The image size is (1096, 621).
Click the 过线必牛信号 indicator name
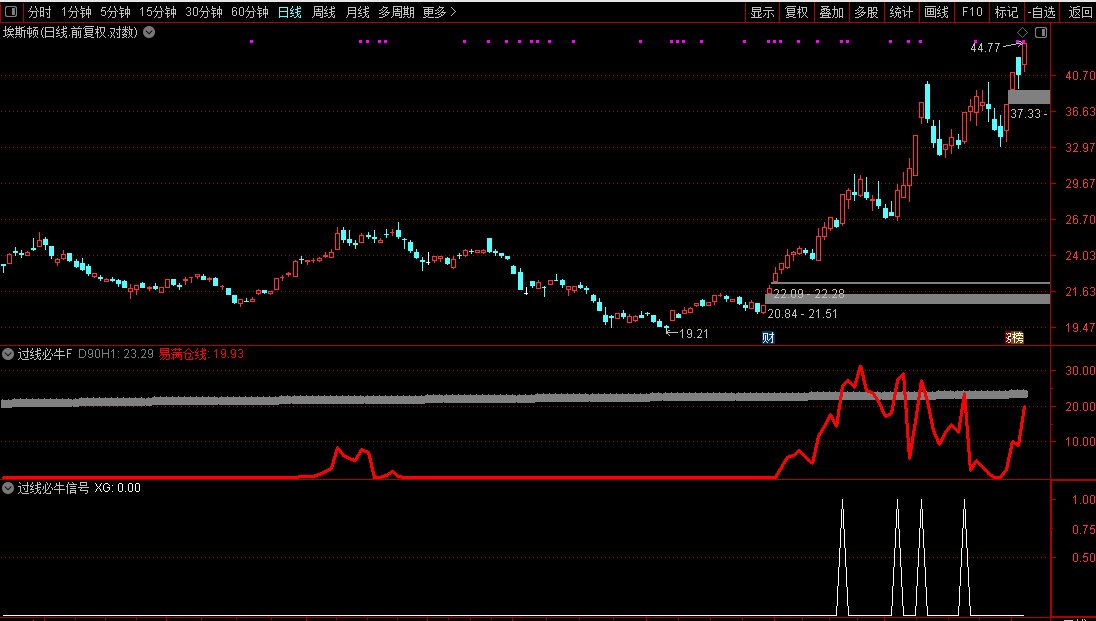[53, 488]
